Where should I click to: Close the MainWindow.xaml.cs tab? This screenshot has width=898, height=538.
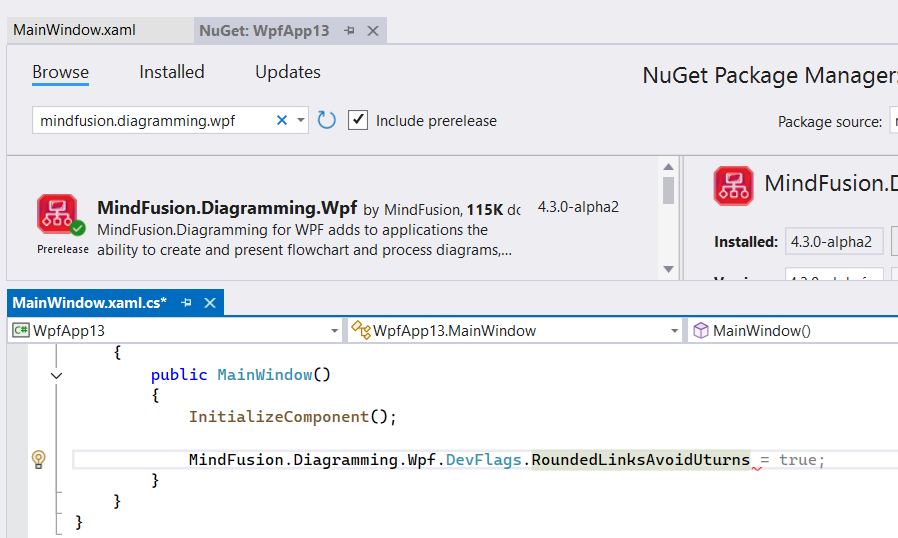point(209,302)
